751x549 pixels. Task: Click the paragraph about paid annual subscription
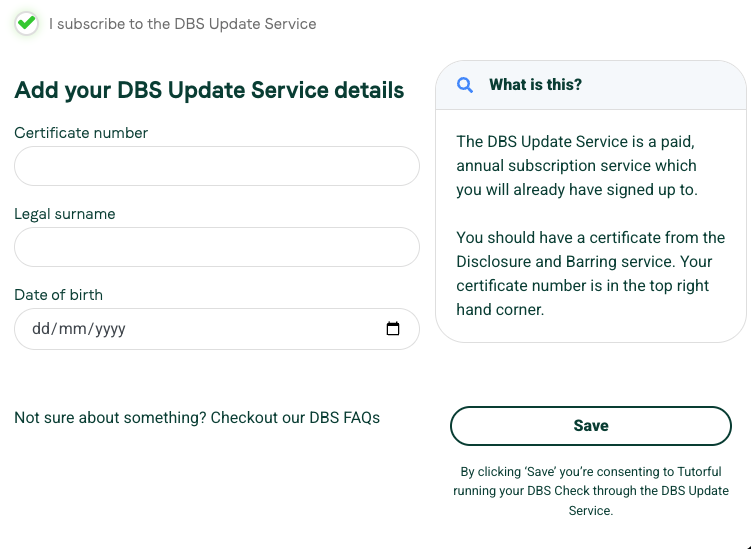[x=577, y=166]
